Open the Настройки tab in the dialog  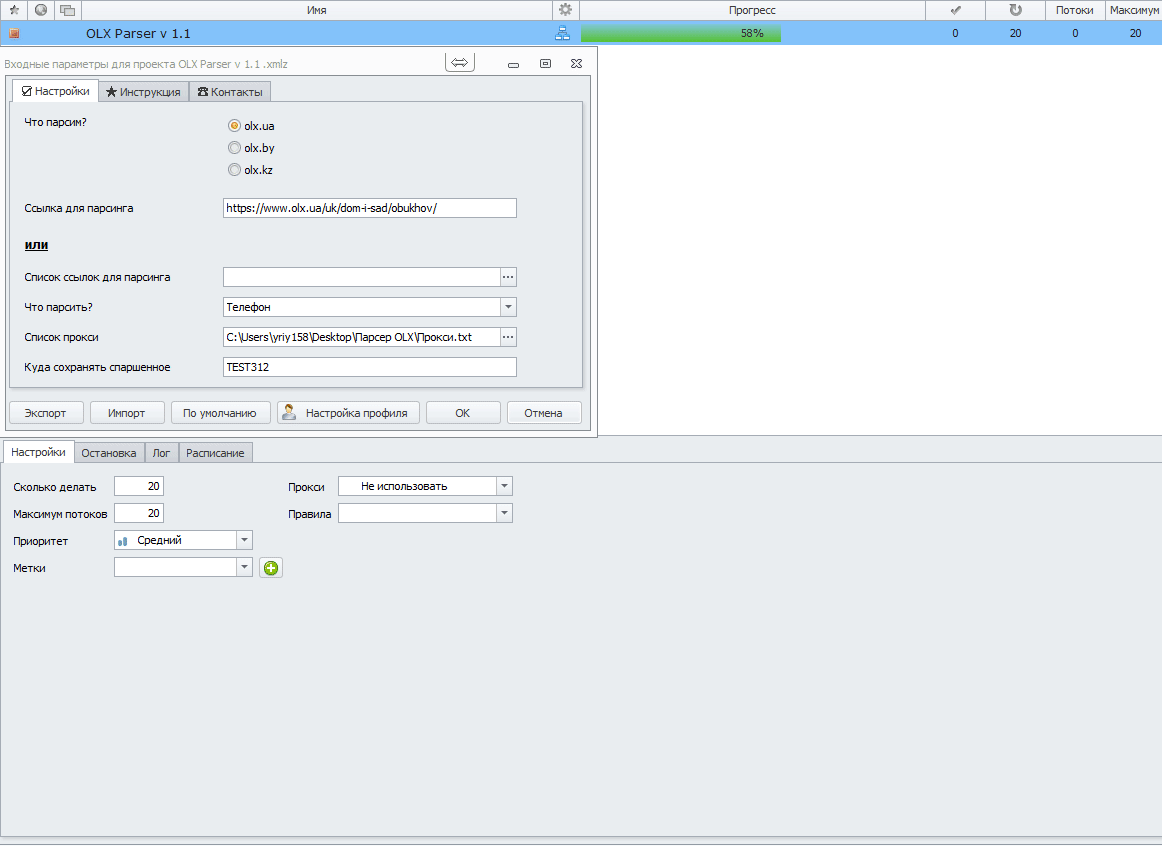point(56,91)
